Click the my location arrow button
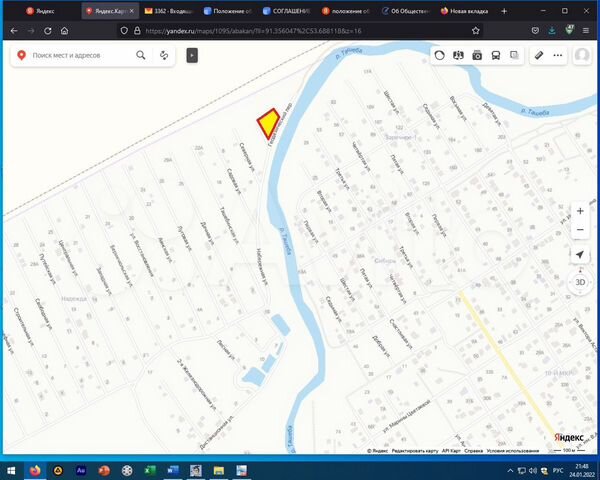 [x=580, y=256]
